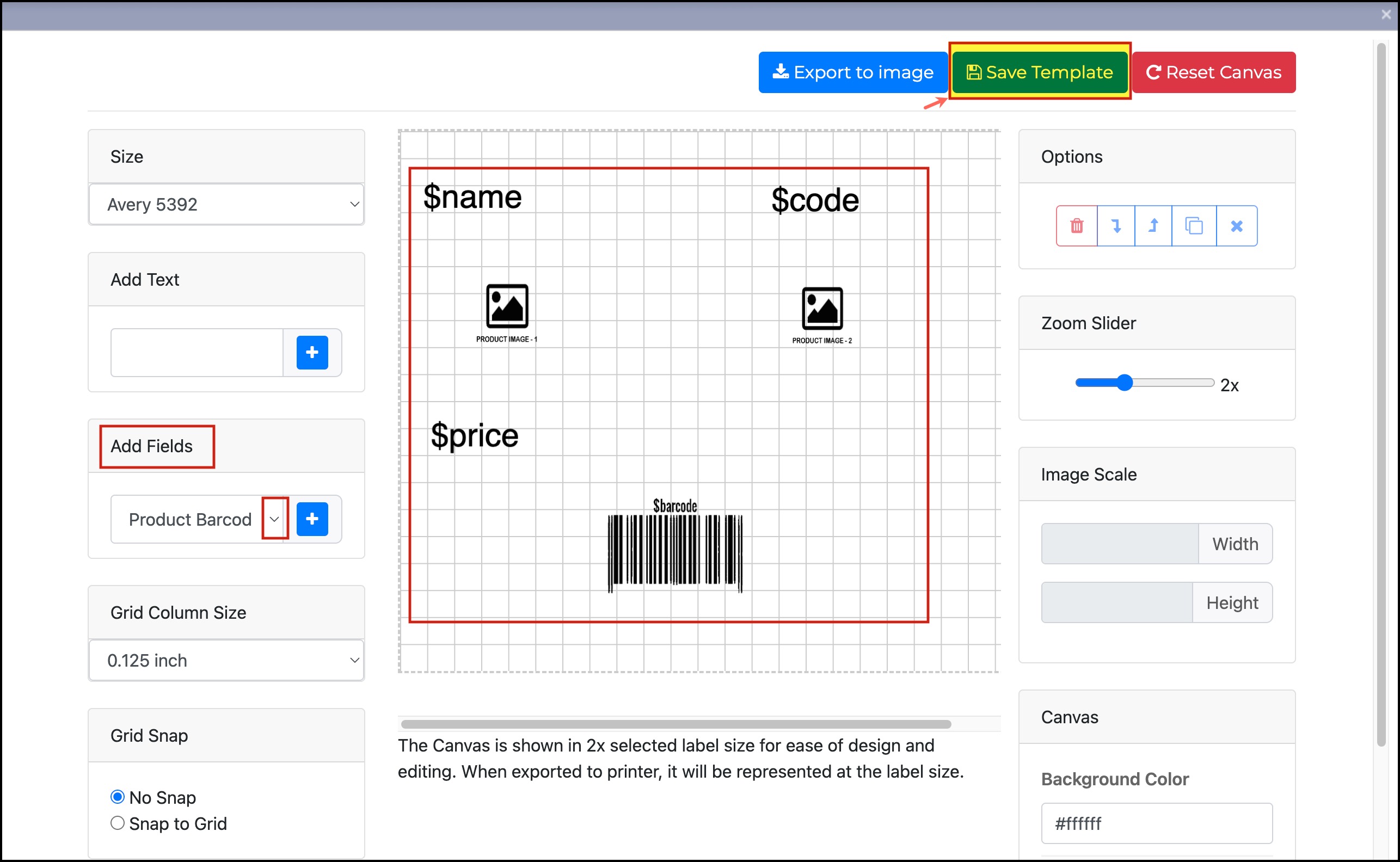Click the bring forward arrow icon
The image size is (1400, 862).
point(1153,226)
